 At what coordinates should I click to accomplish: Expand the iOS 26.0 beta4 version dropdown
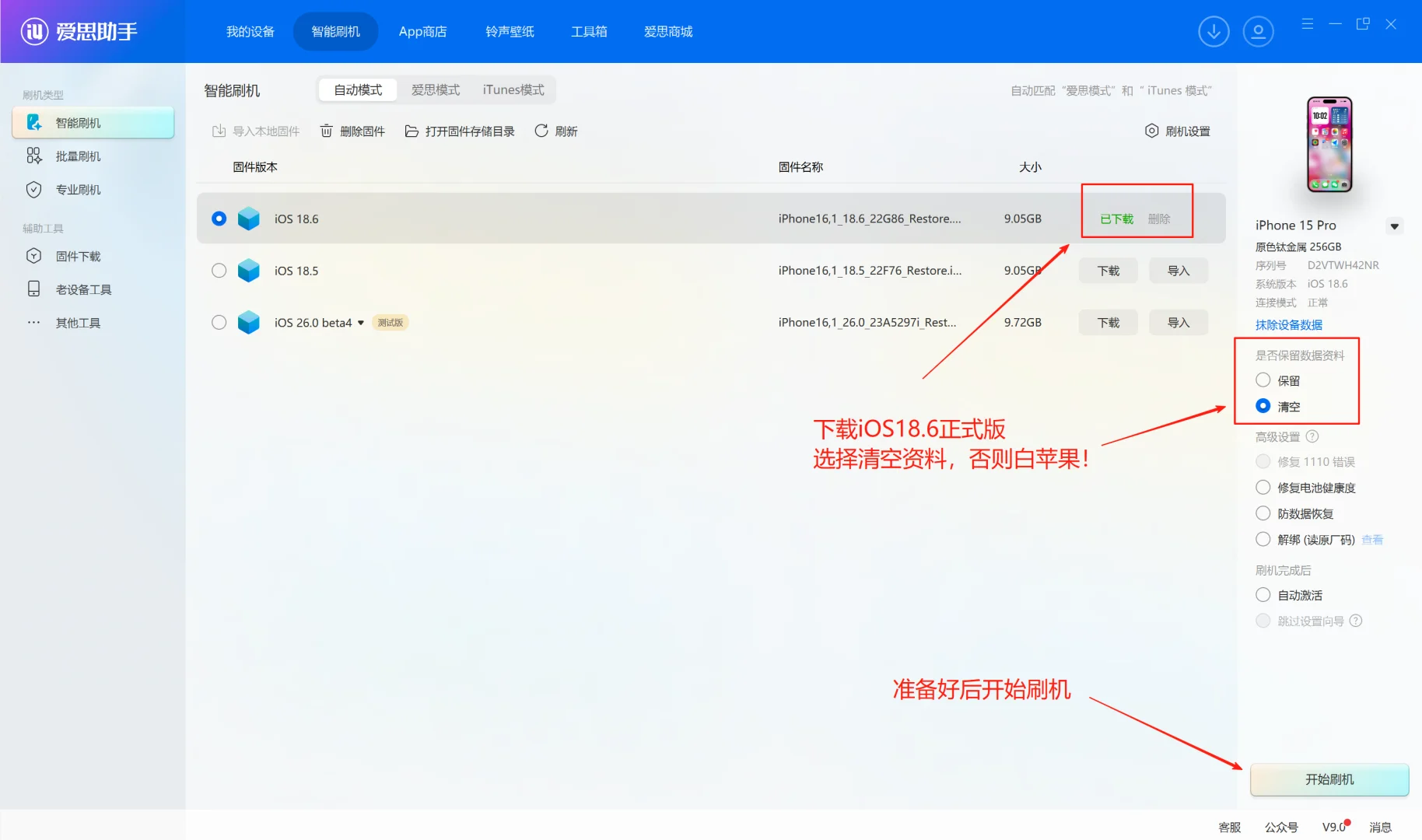[360, 322]
